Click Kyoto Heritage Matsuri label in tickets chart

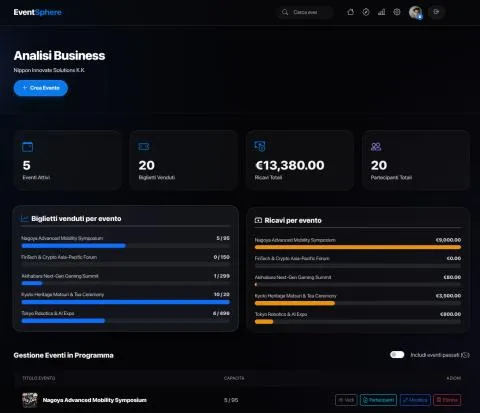63,294
